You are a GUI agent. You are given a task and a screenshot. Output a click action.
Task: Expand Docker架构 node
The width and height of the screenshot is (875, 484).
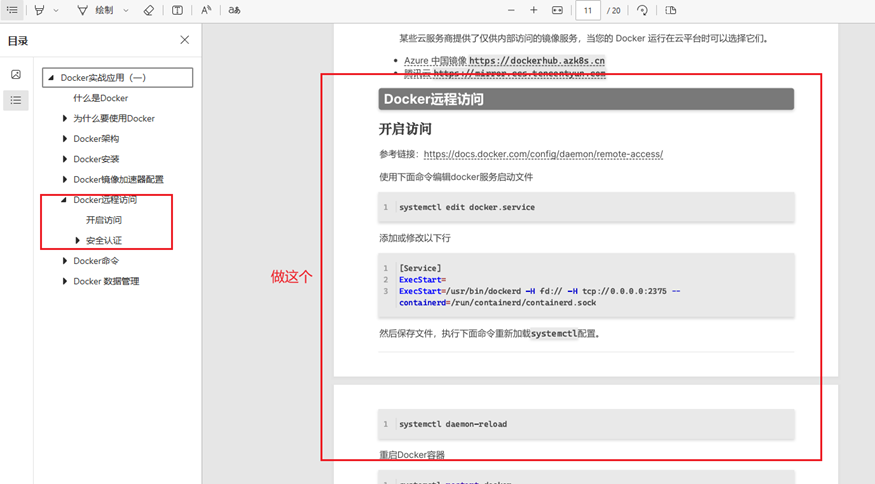[64, 138]
